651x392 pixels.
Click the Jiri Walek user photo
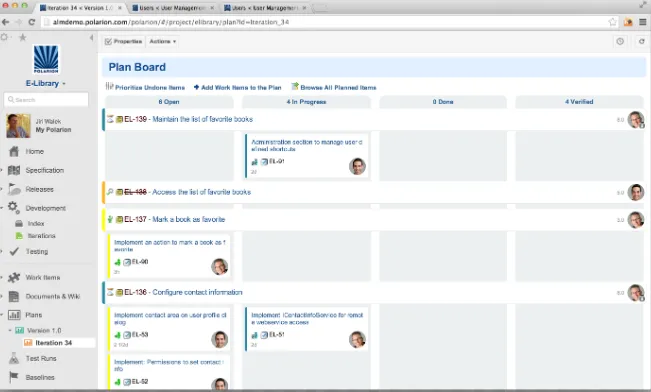click(18, 126)
